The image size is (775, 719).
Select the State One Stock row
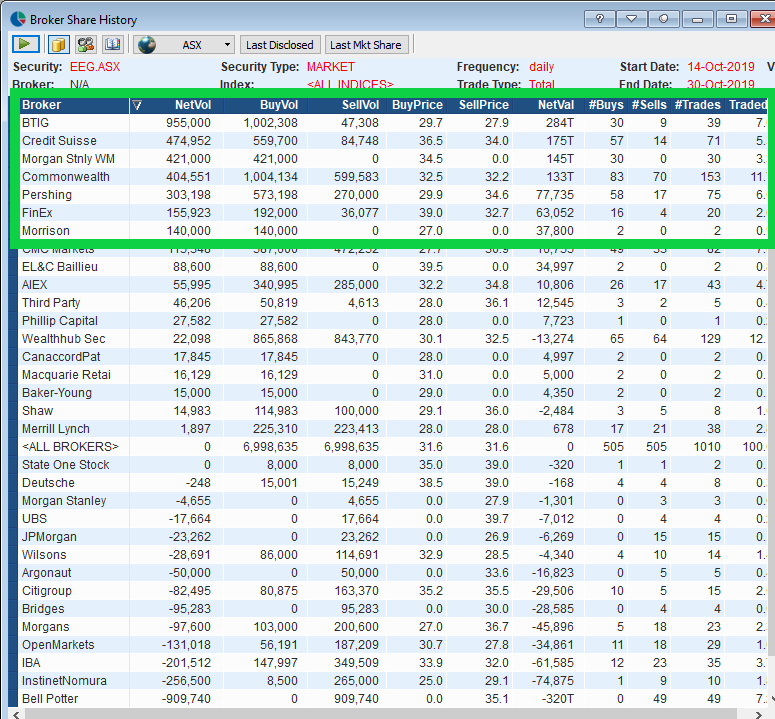click(393, 465)
